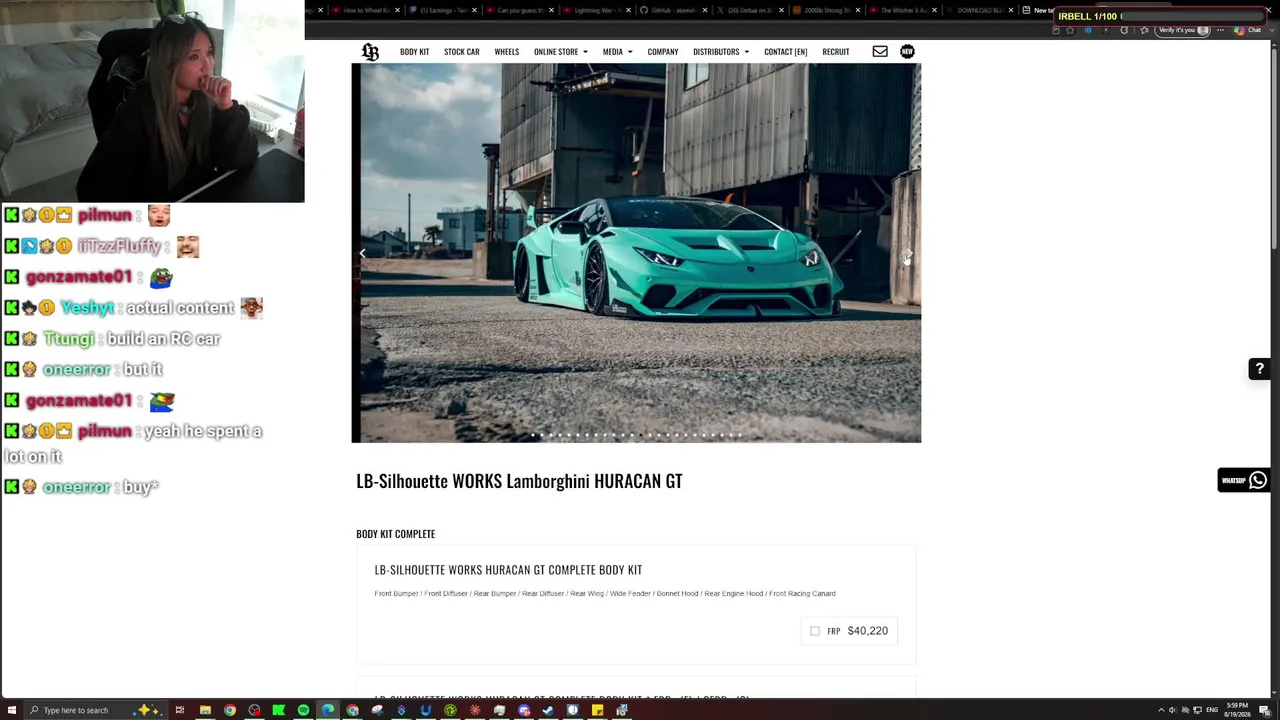Viewport: 1280px width, 720px height.
Task: Click the question mark help widget
Action: pyautogui.click(x=1260, y=369)
